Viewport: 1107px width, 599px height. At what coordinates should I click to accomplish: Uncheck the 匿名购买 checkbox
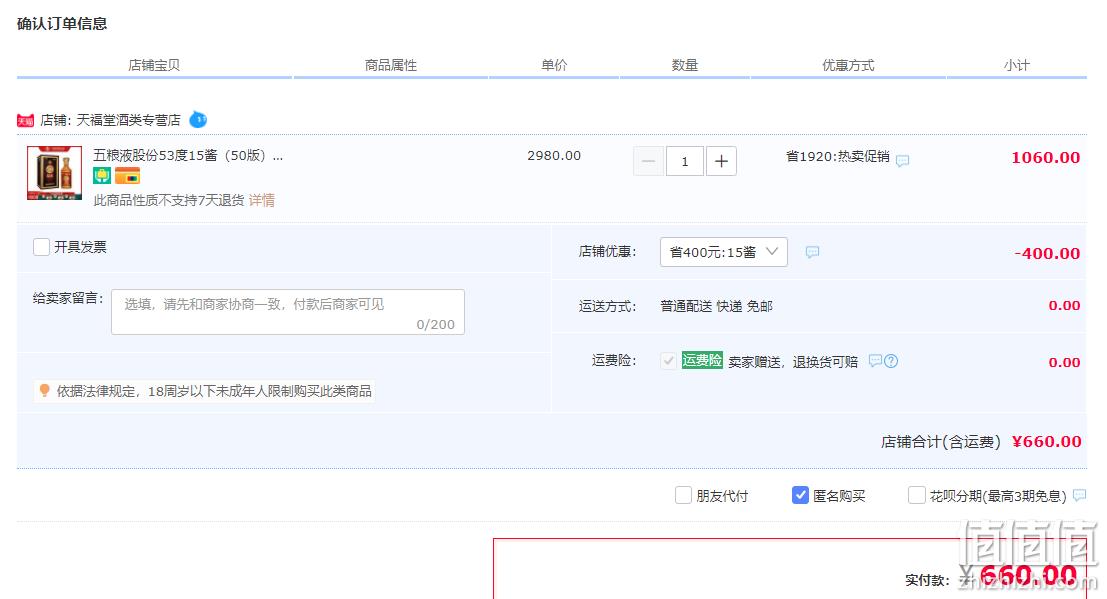800,495
